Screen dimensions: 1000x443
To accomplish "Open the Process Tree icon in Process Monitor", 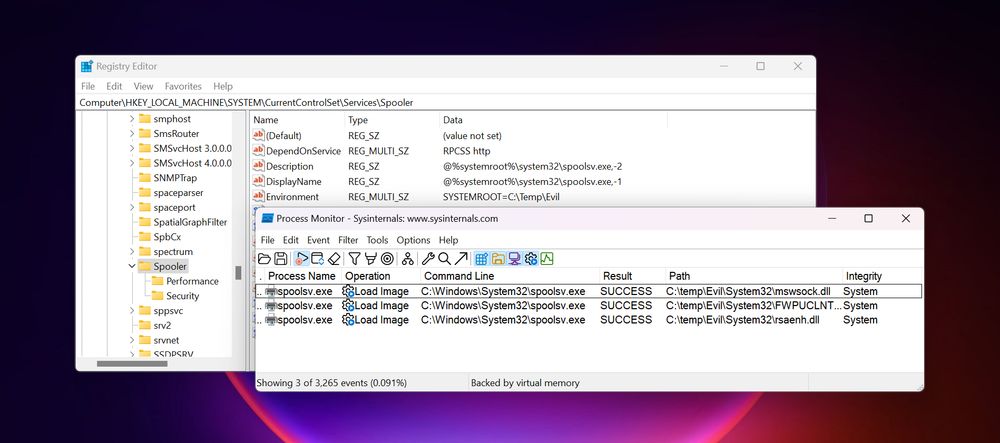I will point(408,259).
